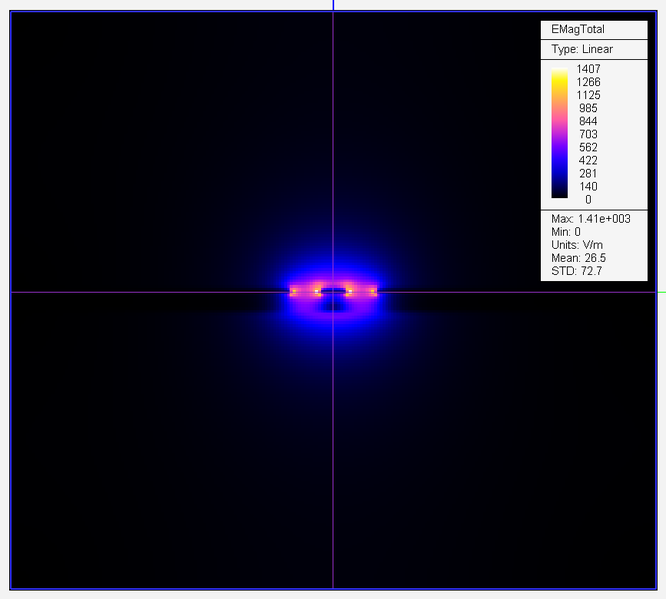Click the black bottom of the color scale bar
666x599 pixels.
click(560, 194)
